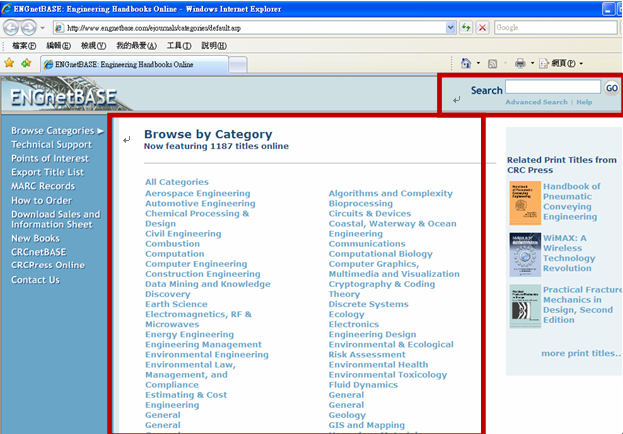Open the Earth Science category
Image resolution: width=623 pixels, height=434 pixels.
pyautogui.click(x=176, y=304)
